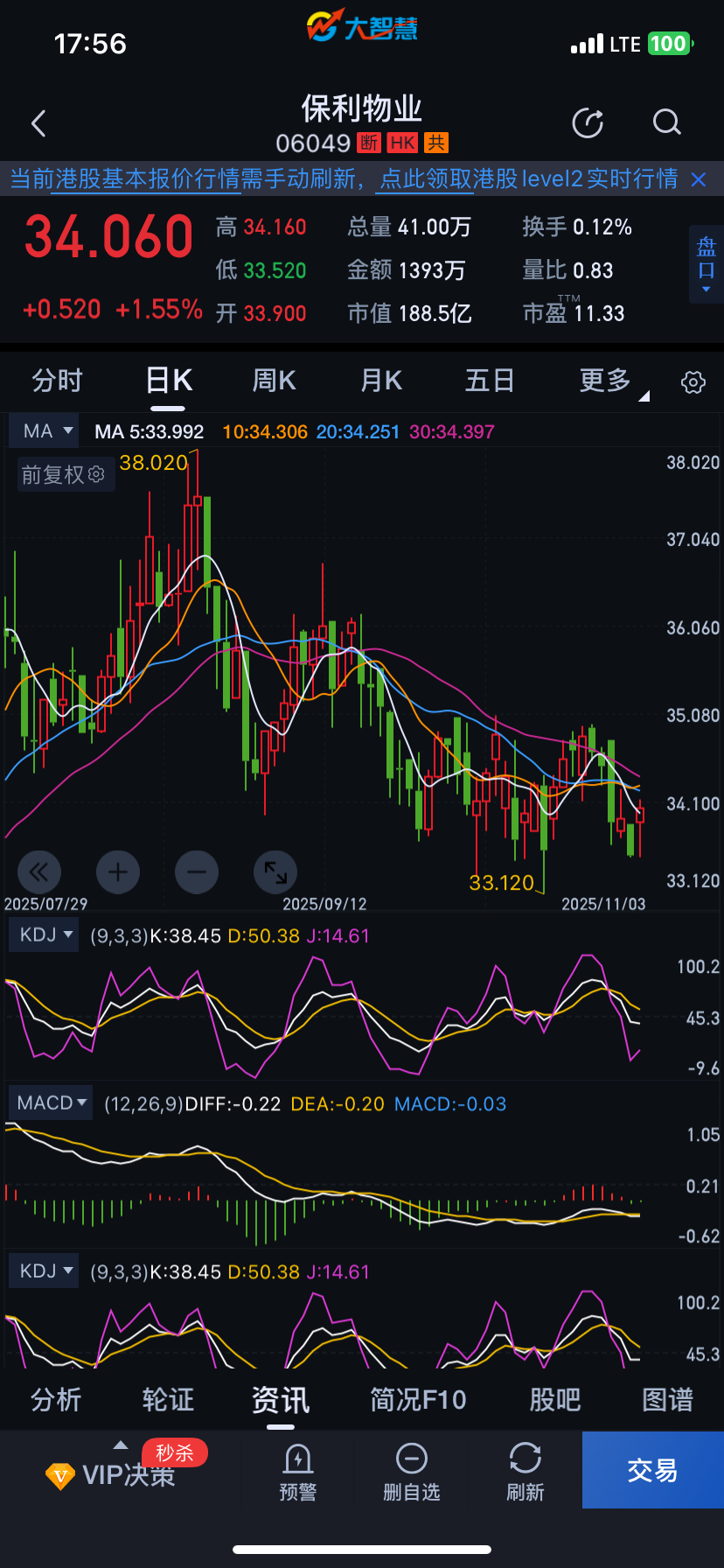This screenshot has height=1568, width=724.
Task: Expand the 盘口 side panel
Action: pyautogui.click(x=707, y=264)
